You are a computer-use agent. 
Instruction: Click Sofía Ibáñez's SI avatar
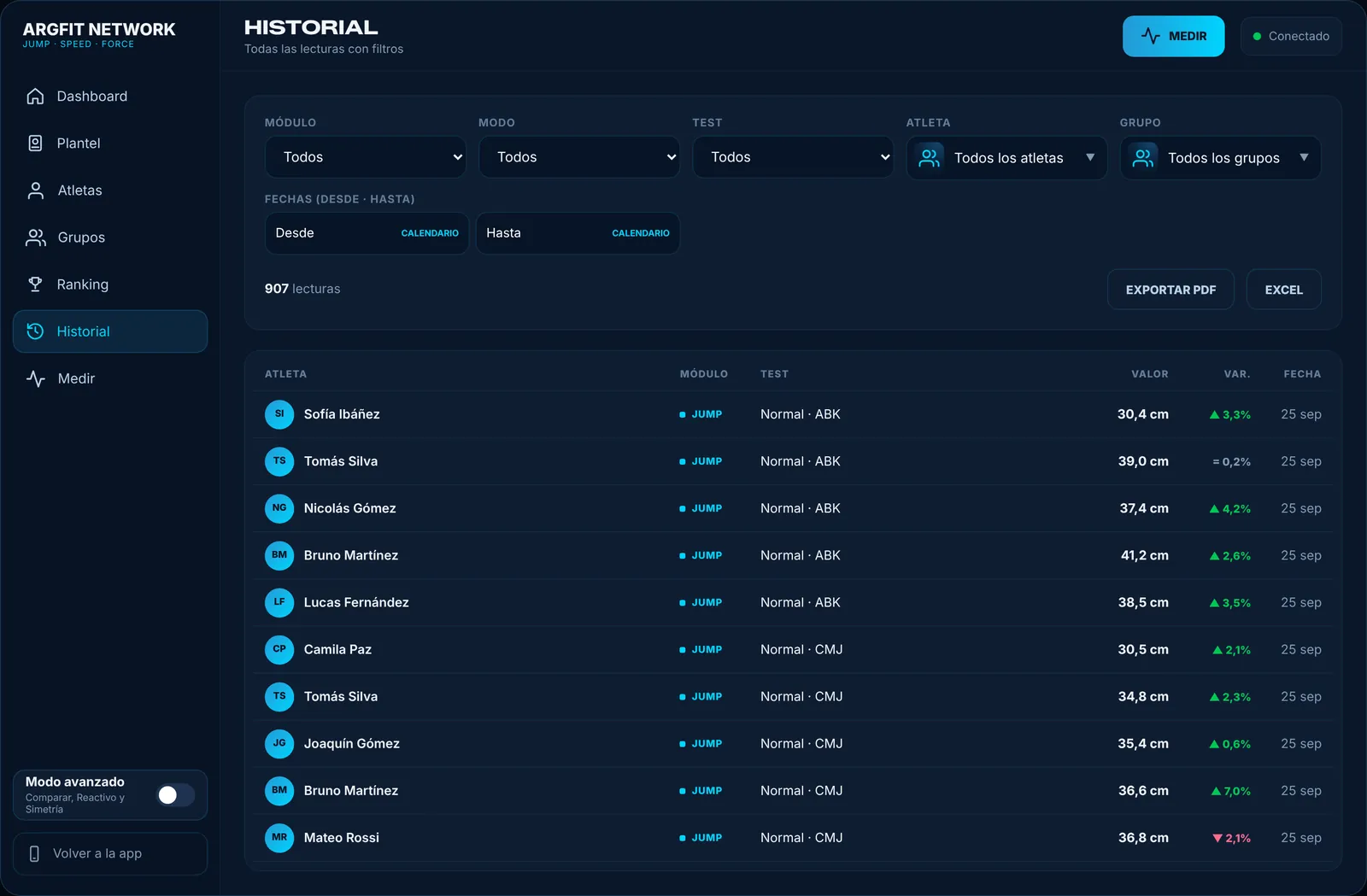279,414
